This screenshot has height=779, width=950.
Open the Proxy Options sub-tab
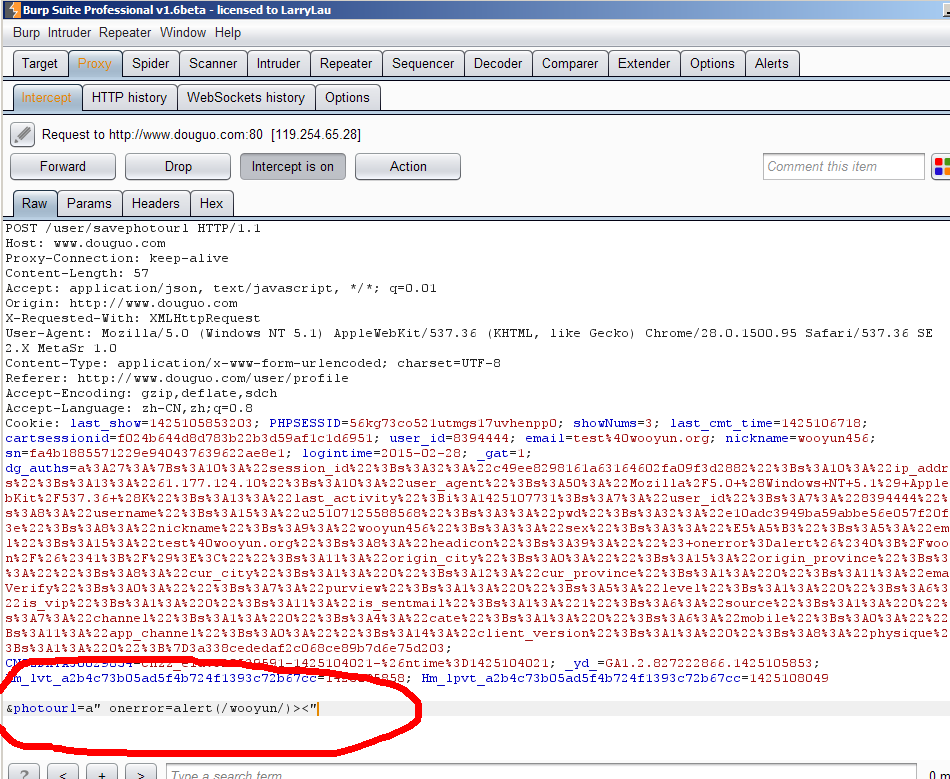coord(347,98)
